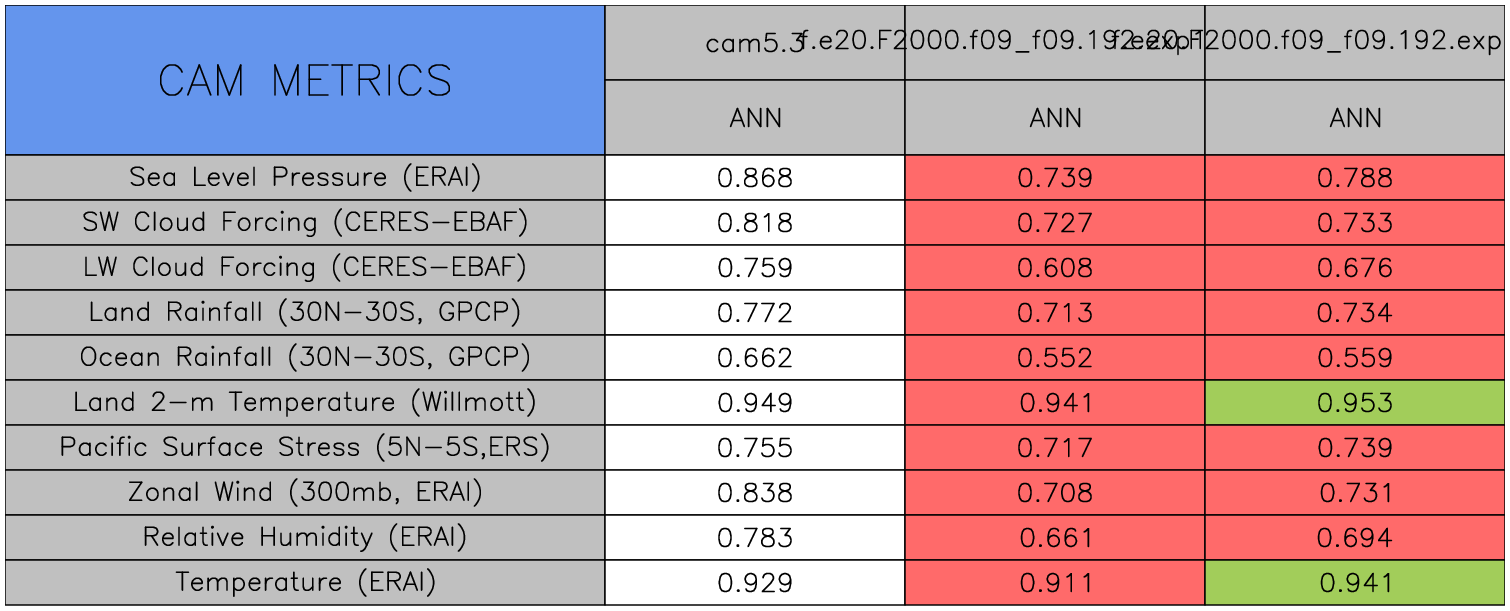Select the Sea Level Pressure (ERAI) row label

pos(305,177)
